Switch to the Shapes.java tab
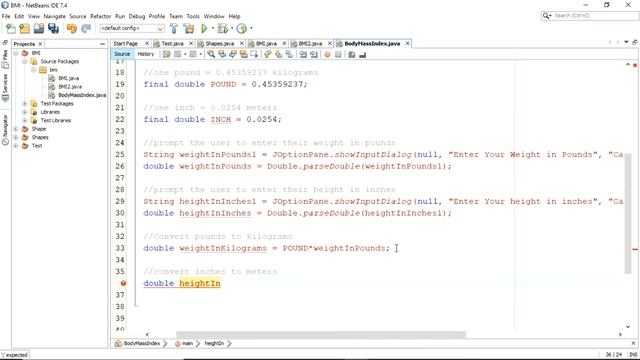The image size is (640, 360). 220,44
